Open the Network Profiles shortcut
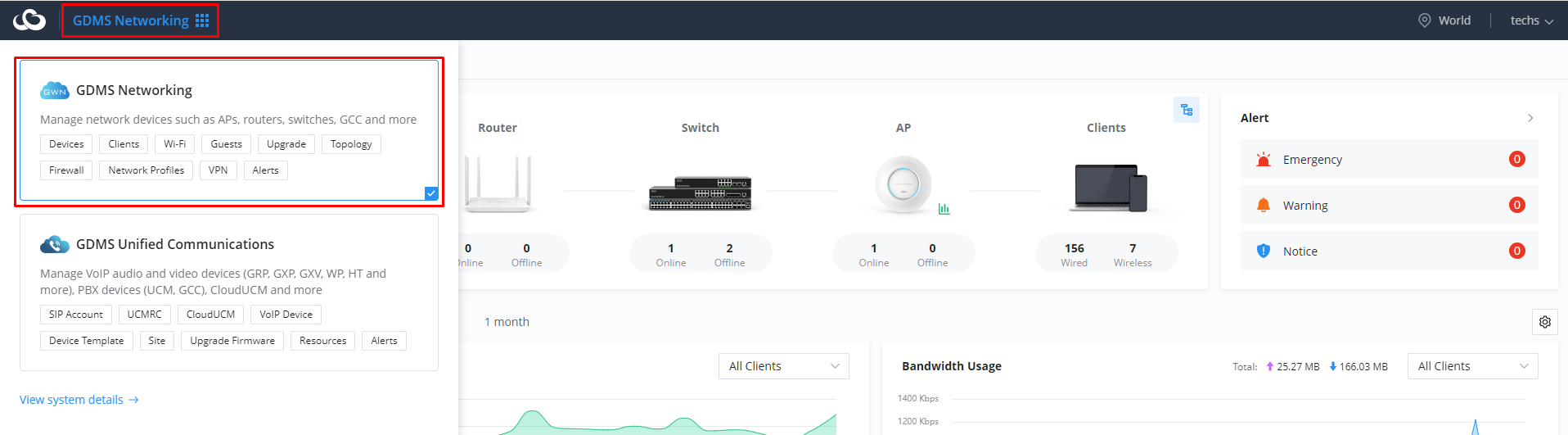Image resolution: width=1568 pixels, height=435 pixels. coord(146,170)
